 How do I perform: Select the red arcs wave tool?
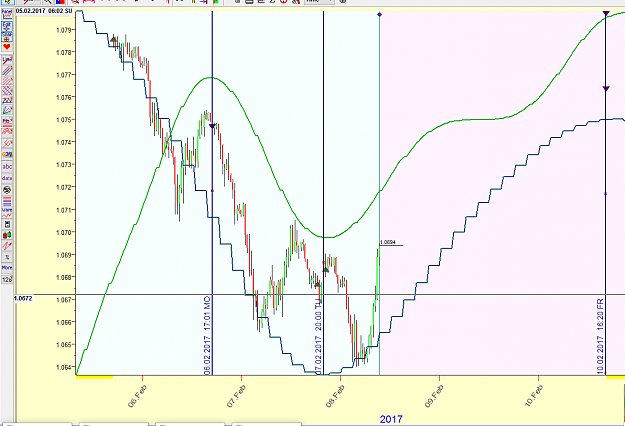7,131
